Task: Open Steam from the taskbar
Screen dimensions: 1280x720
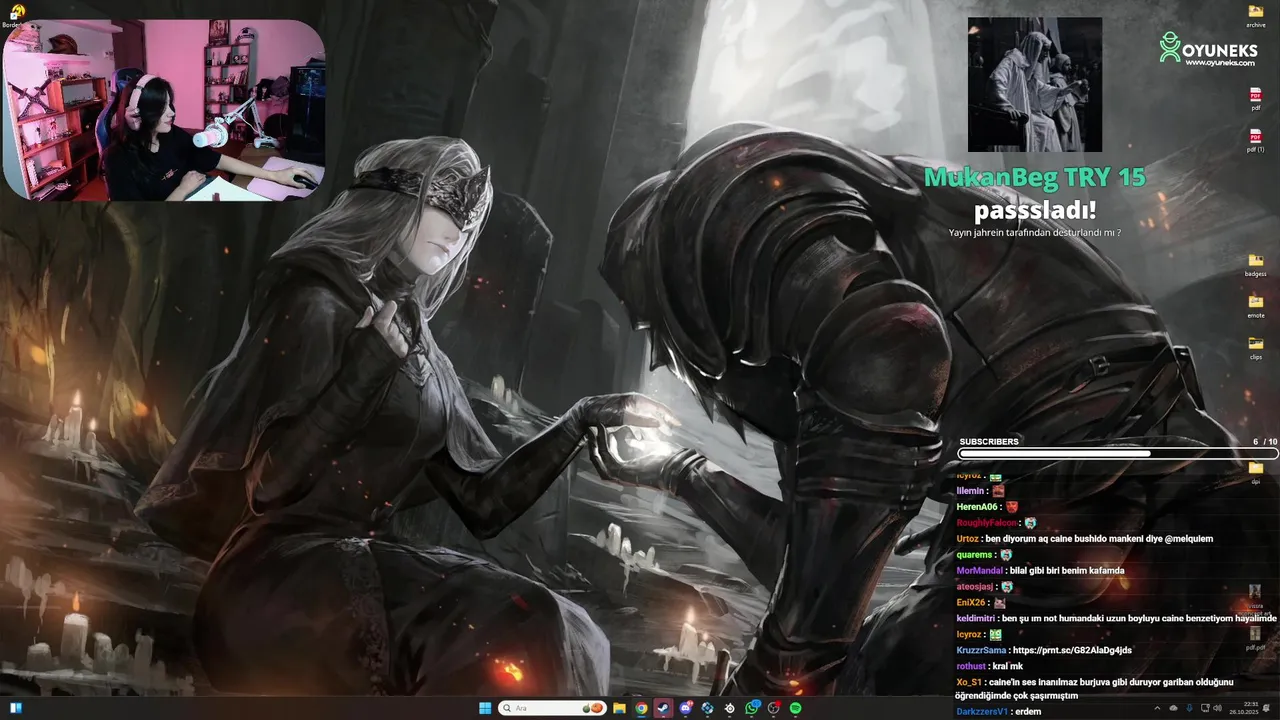Action: click(663, 708)
